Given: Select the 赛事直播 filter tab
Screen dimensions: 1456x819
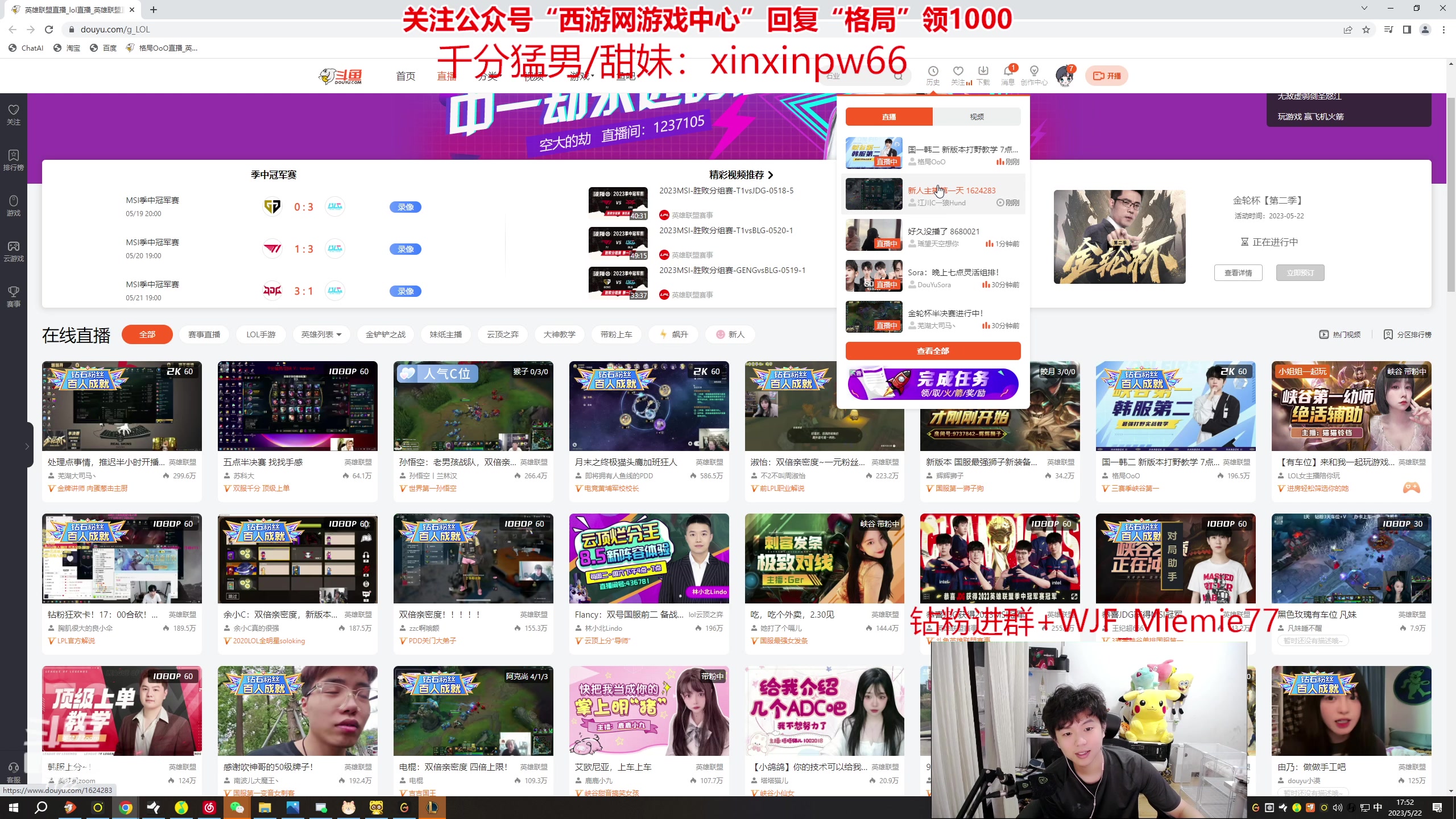Looking at the screenshot, I should (204, 334).
